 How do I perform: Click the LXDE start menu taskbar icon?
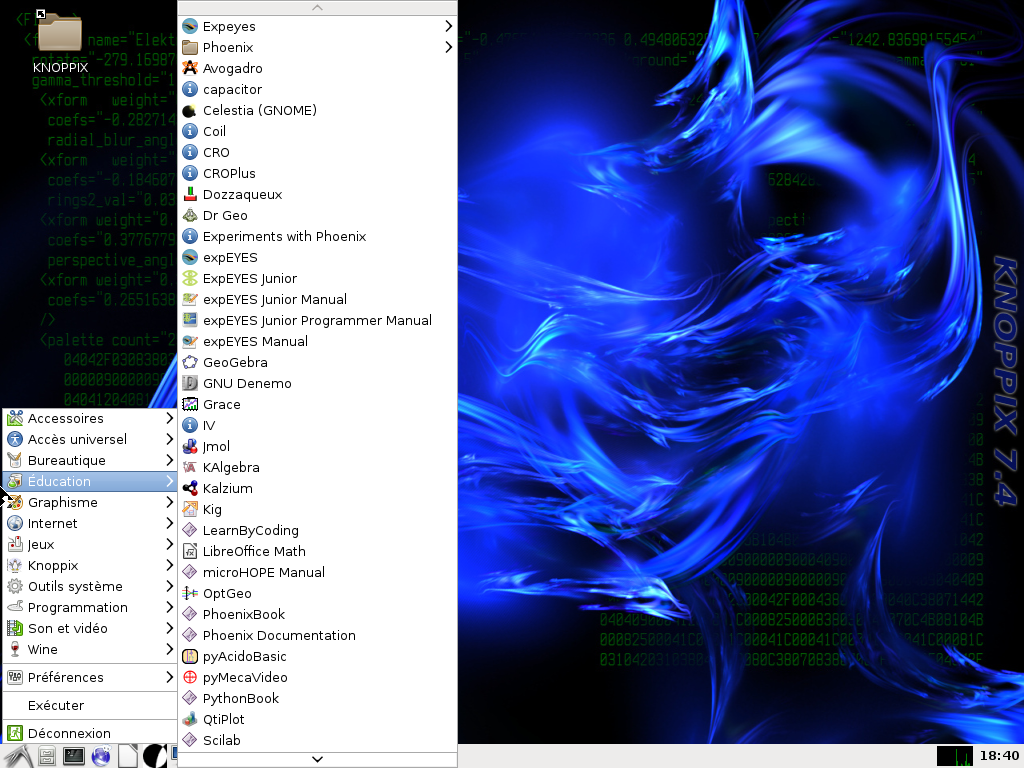(x=17, y=756)
